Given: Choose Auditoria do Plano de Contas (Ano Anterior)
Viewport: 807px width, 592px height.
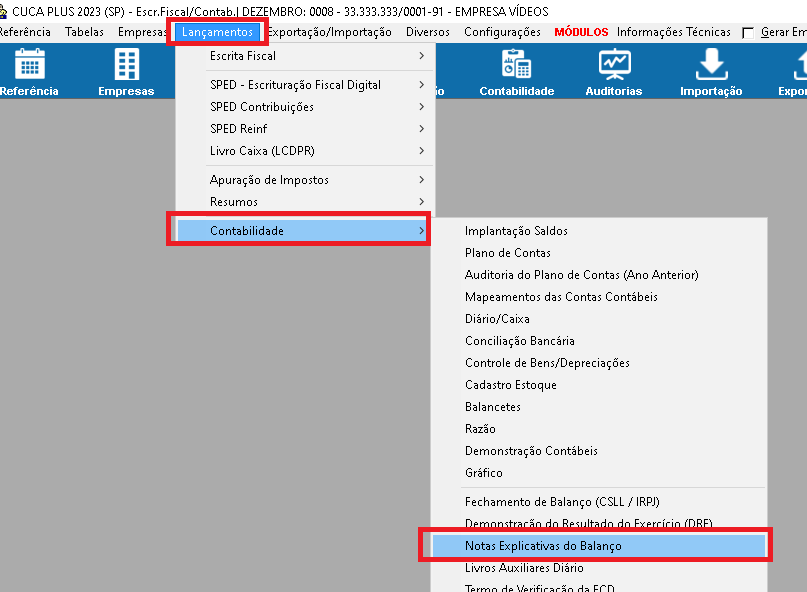Looking at the screenshot, I should click(599, 275).
